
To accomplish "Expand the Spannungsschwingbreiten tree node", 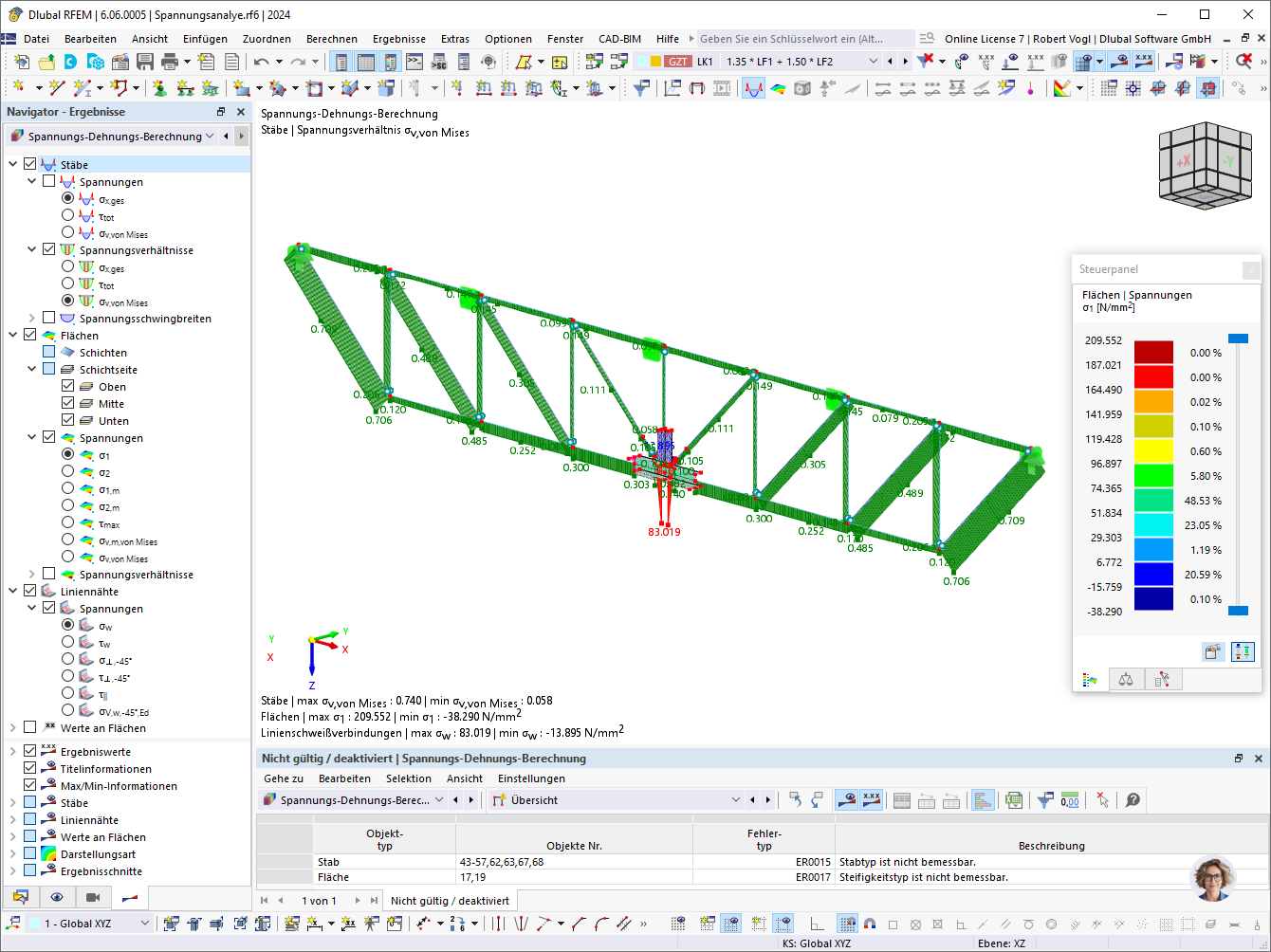I will (31, 318).
